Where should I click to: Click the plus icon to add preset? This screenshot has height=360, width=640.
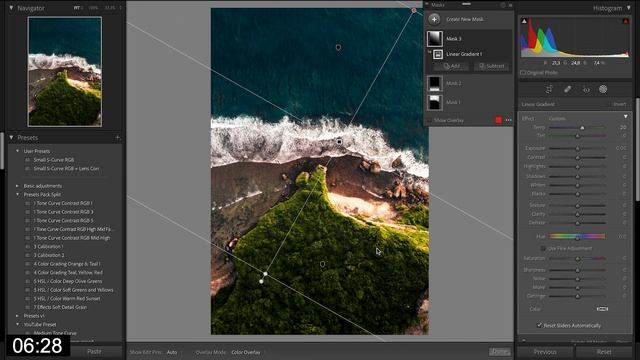click(118, 138)
